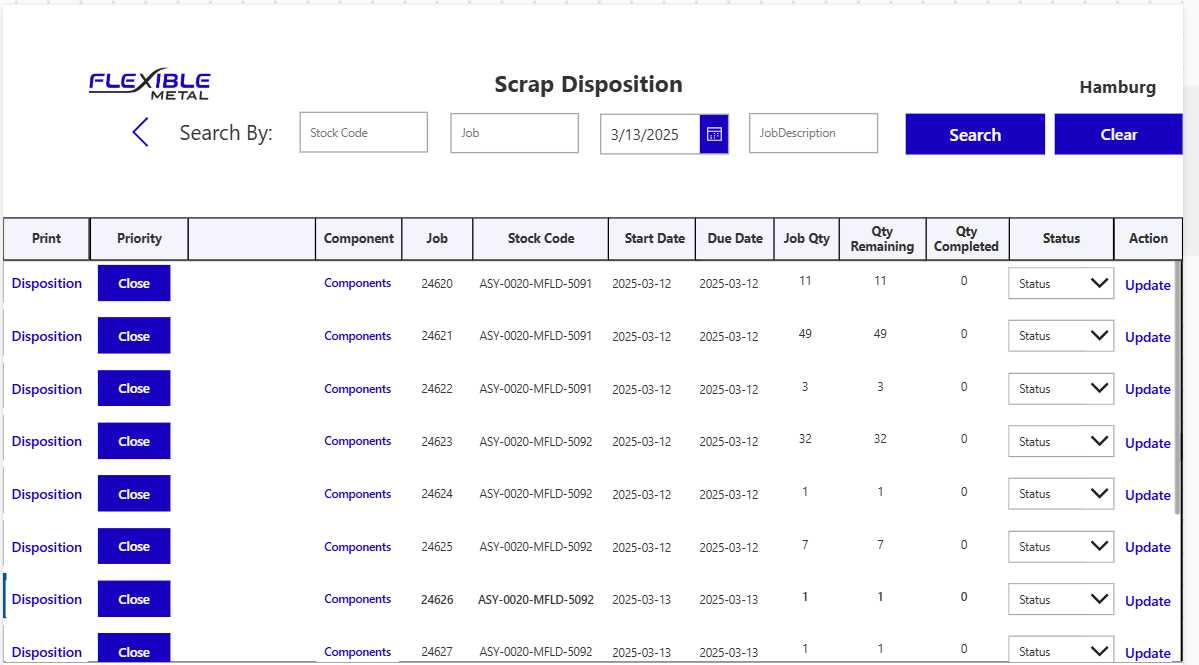
Task: Open the calendar date picker icon
Action: click(x=714, y=134)
